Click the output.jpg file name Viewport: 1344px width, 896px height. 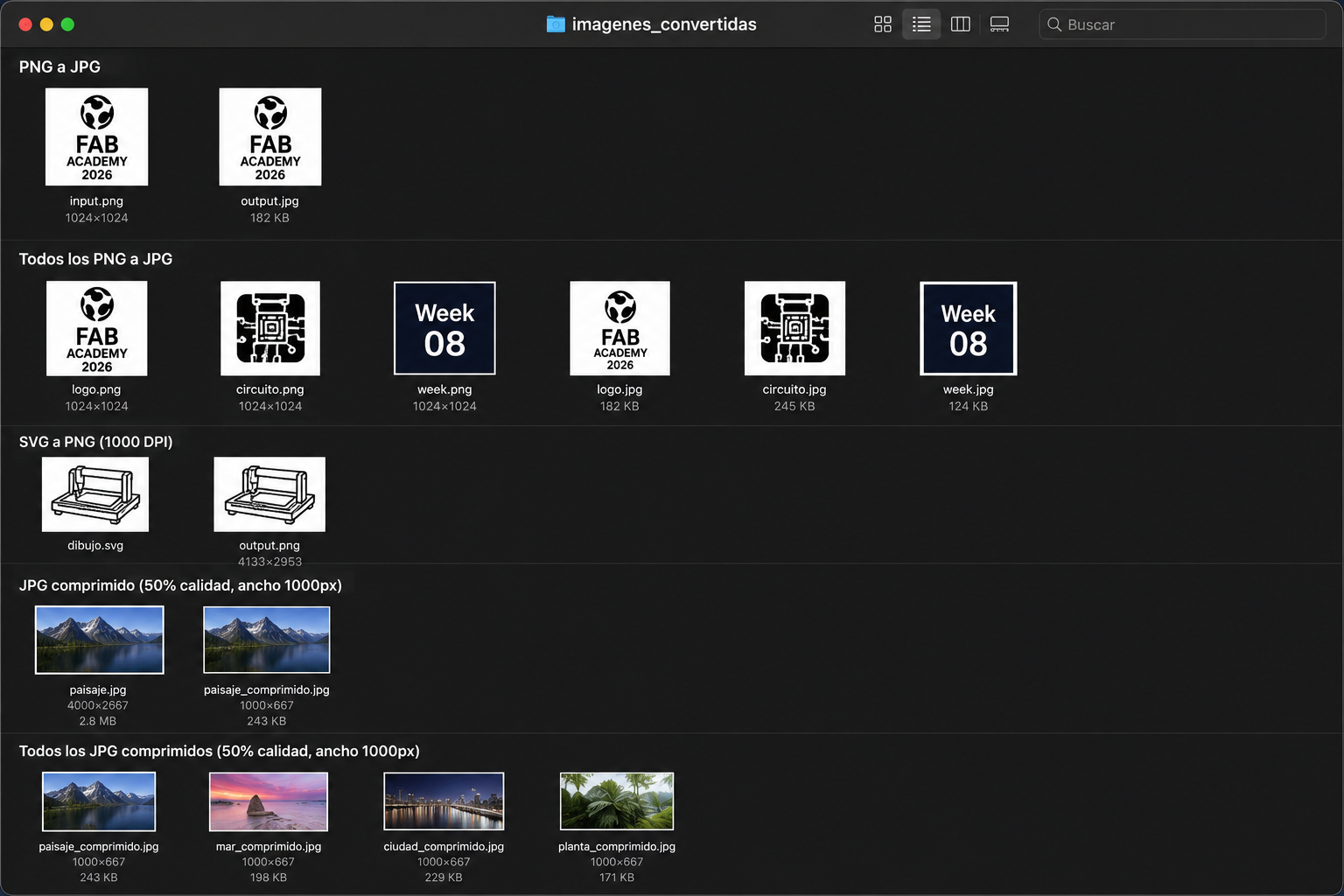tap(269, 201)
